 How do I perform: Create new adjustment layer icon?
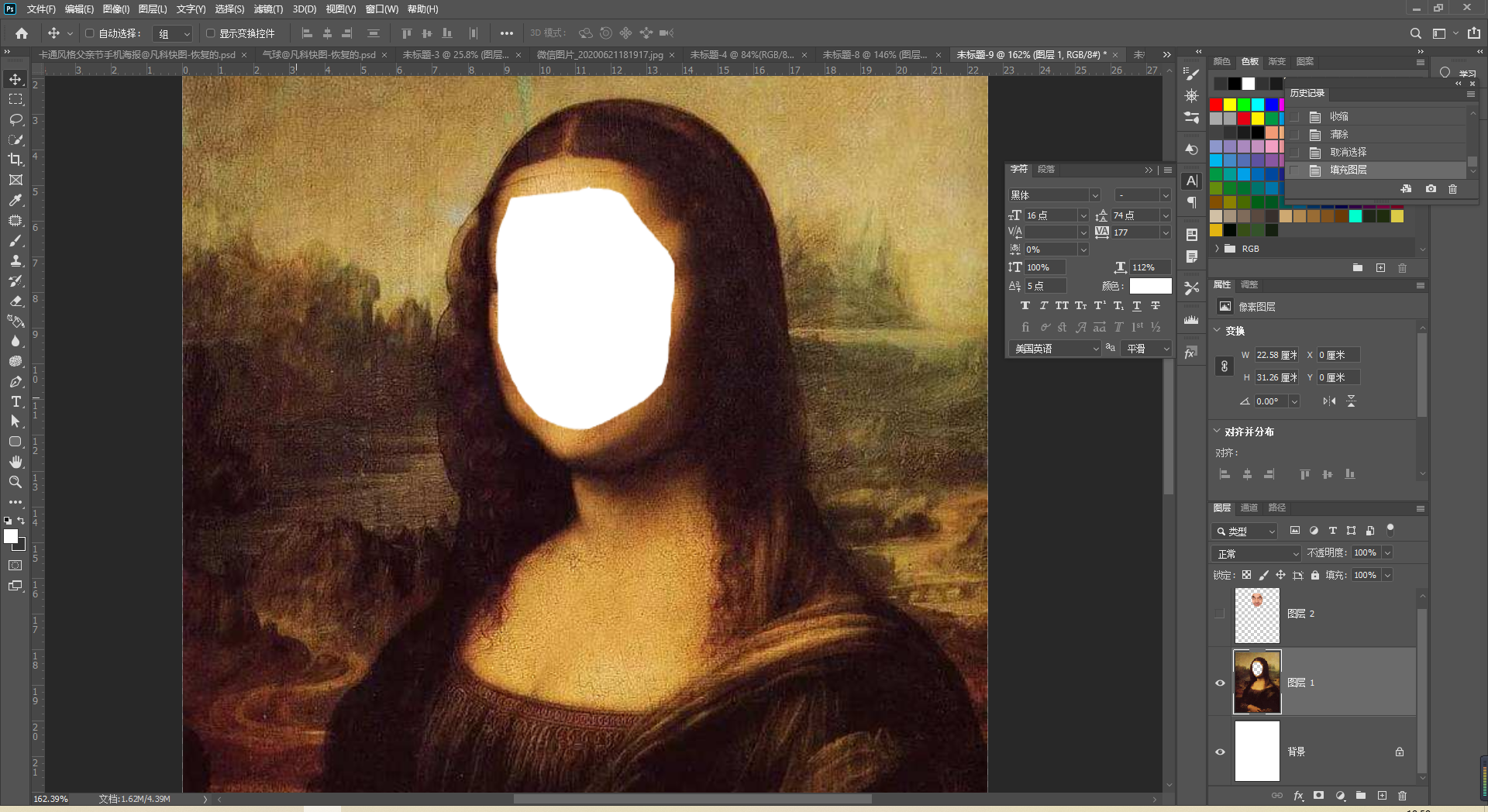pos(1340,796)
